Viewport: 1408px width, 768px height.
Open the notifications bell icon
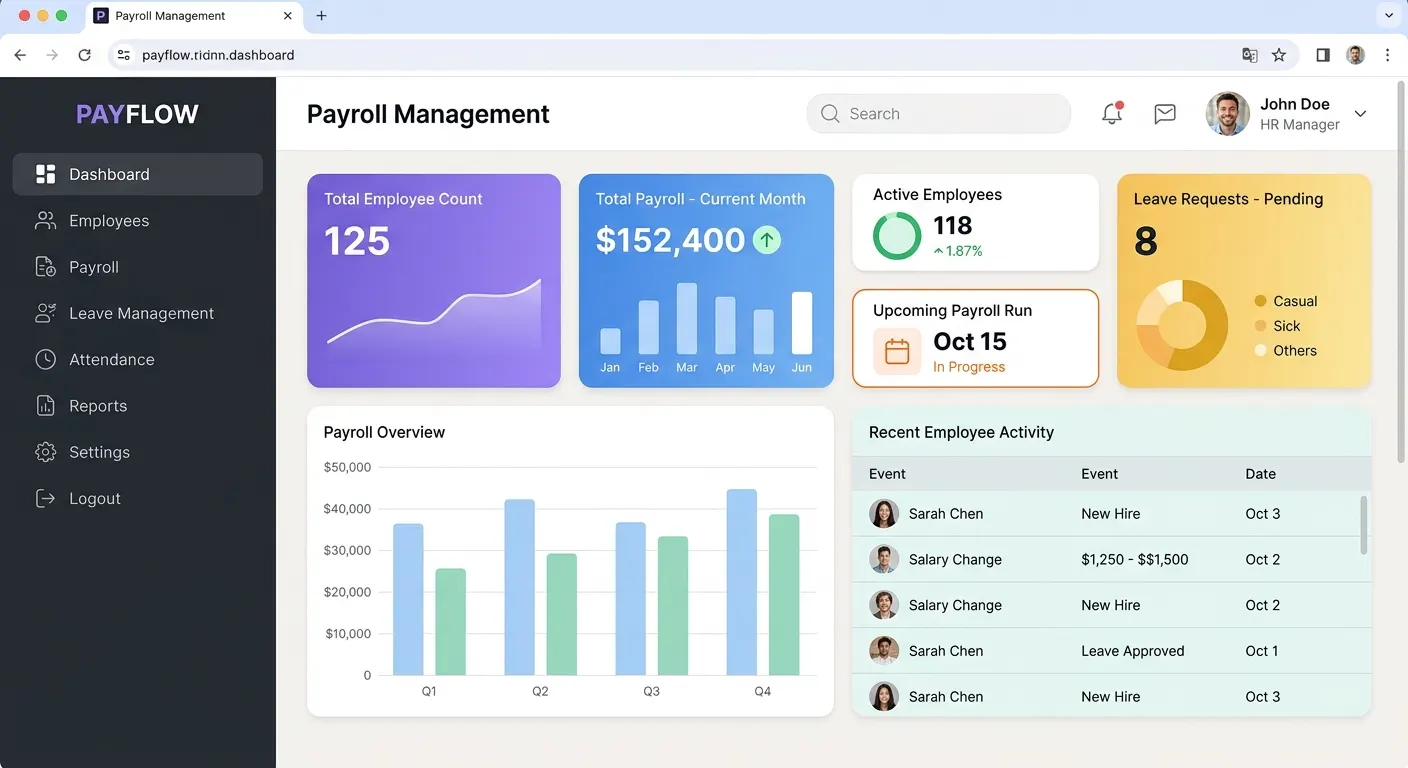coord(1112,113)
